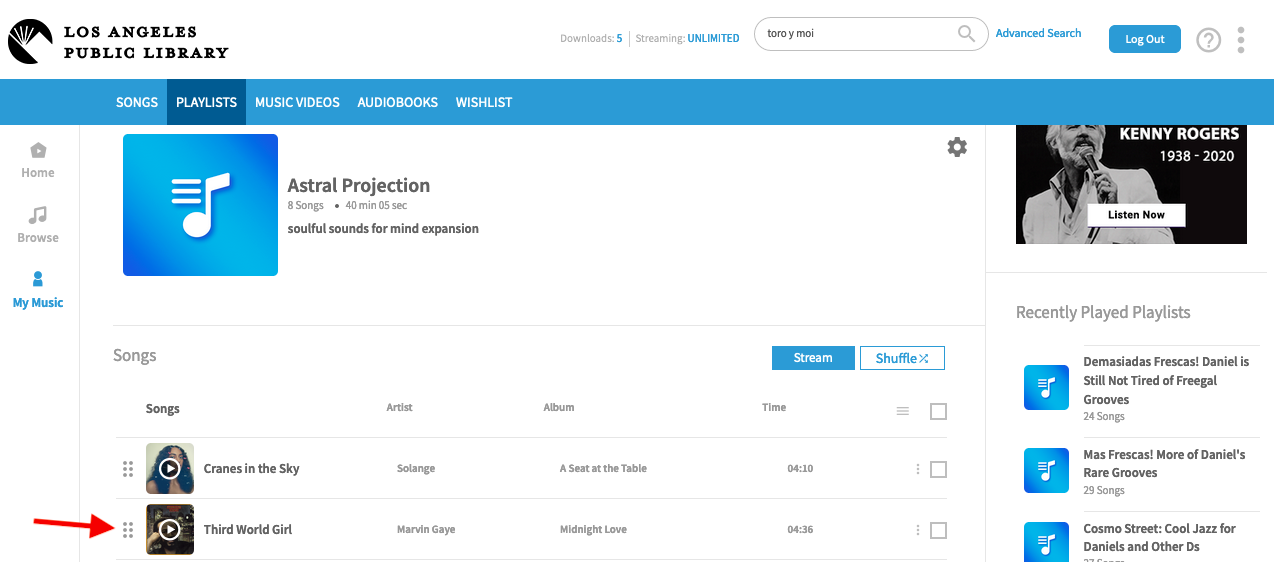Click the Advanced Search link

coord(1038,33)
